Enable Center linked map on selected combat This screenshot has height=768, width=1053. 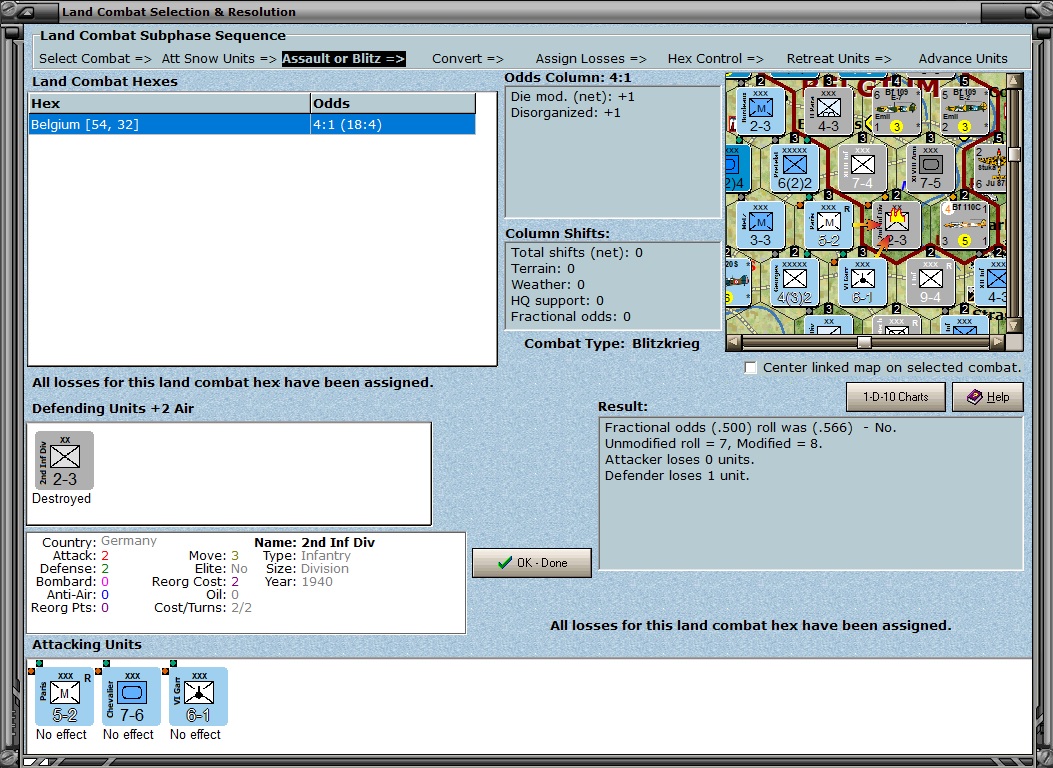751,368
